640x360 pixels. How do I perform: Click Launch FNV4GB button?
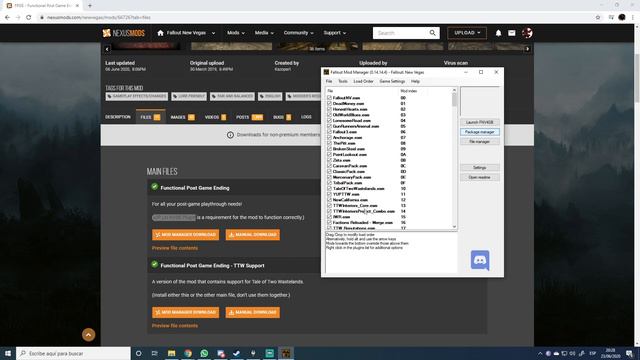click(x=480, y=122)
